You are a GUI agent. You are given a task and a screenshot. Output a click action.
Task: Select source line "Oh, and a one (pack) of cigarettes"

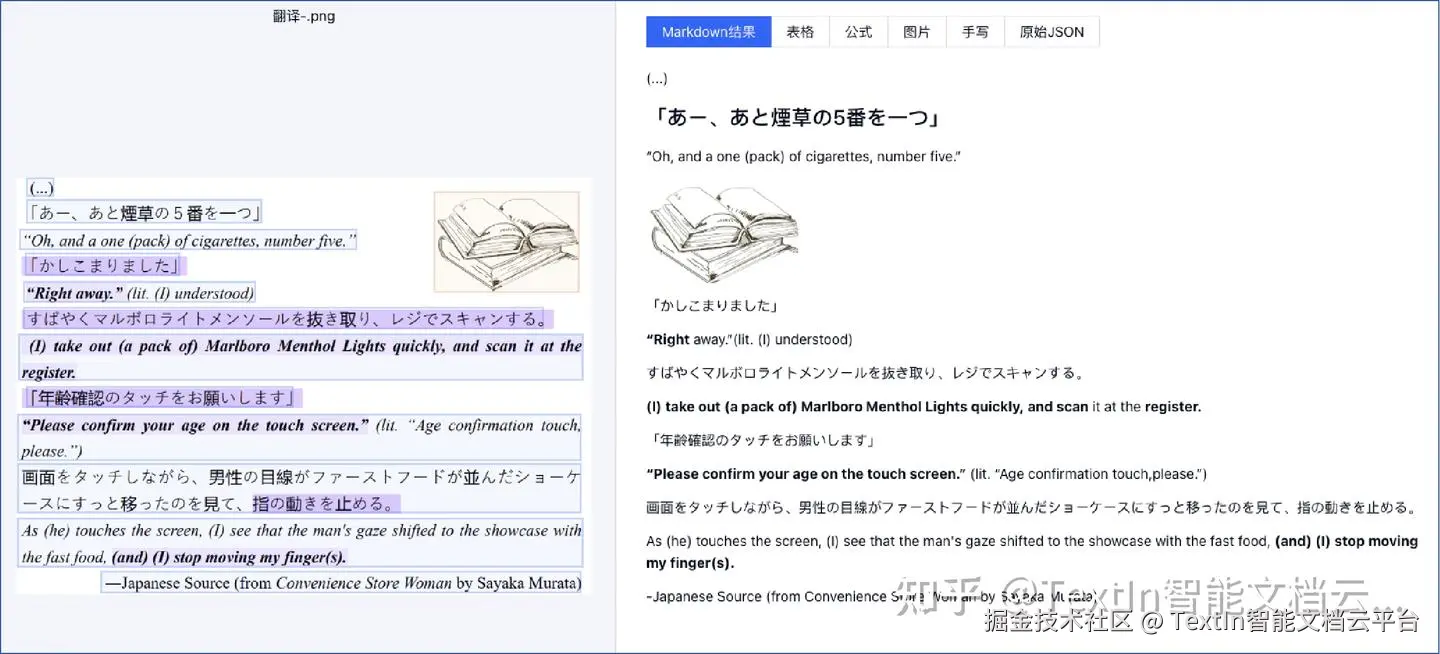[188, 241]
